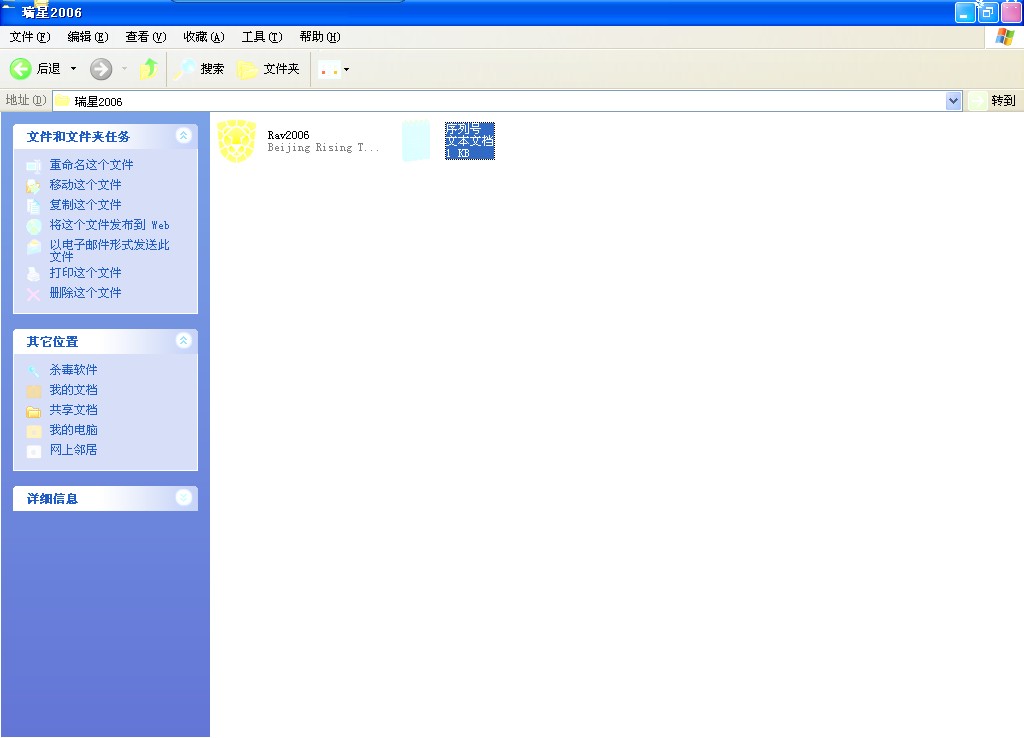Open the 帮助(H) menu

click(x=320, y=37)
